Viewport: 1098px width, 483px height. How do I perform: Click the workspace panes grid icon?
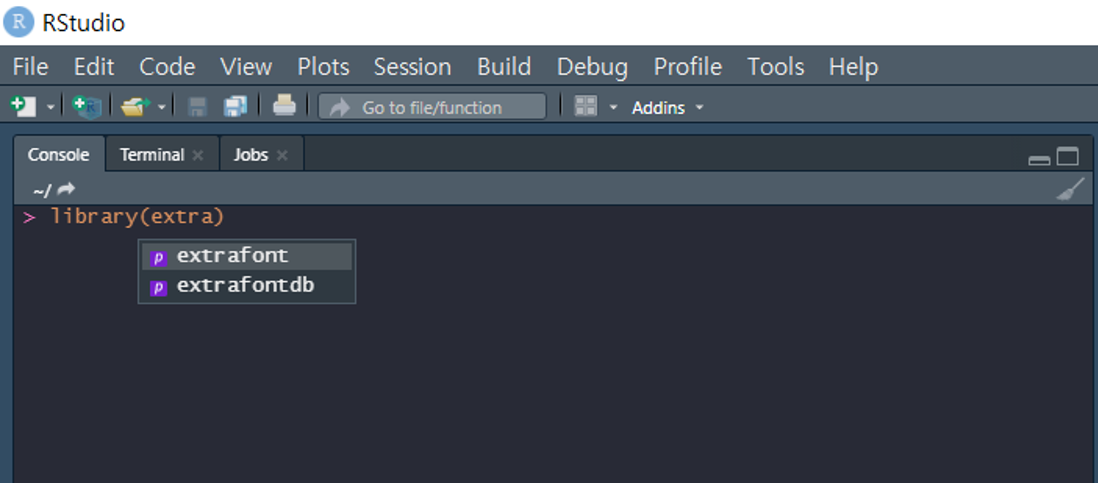tap(585, 106)
